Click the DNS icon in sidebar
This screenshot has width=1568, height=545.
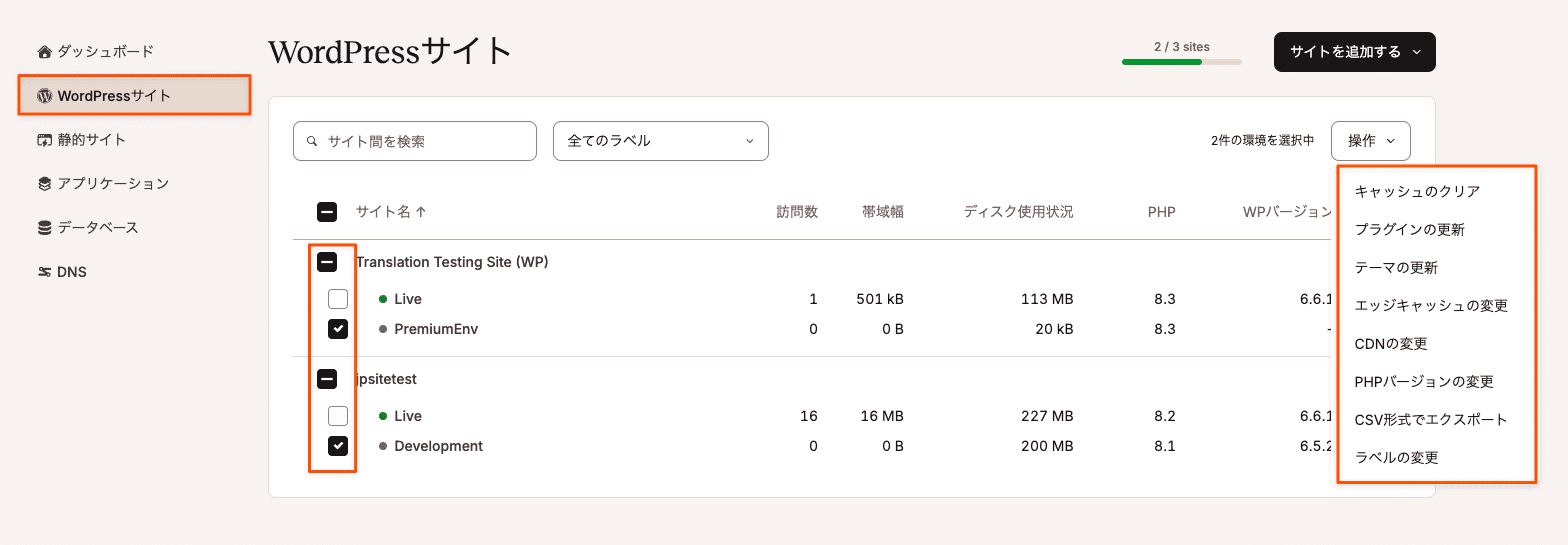point(44,272)
